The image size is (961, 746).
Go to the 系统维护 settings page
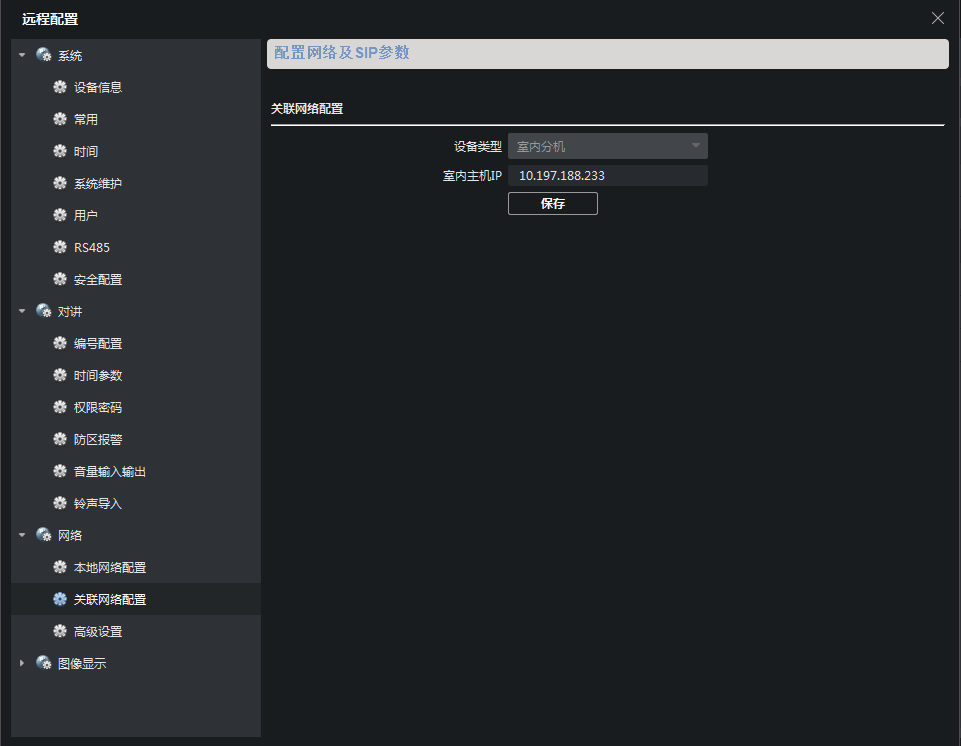click(x=97, y=183)
